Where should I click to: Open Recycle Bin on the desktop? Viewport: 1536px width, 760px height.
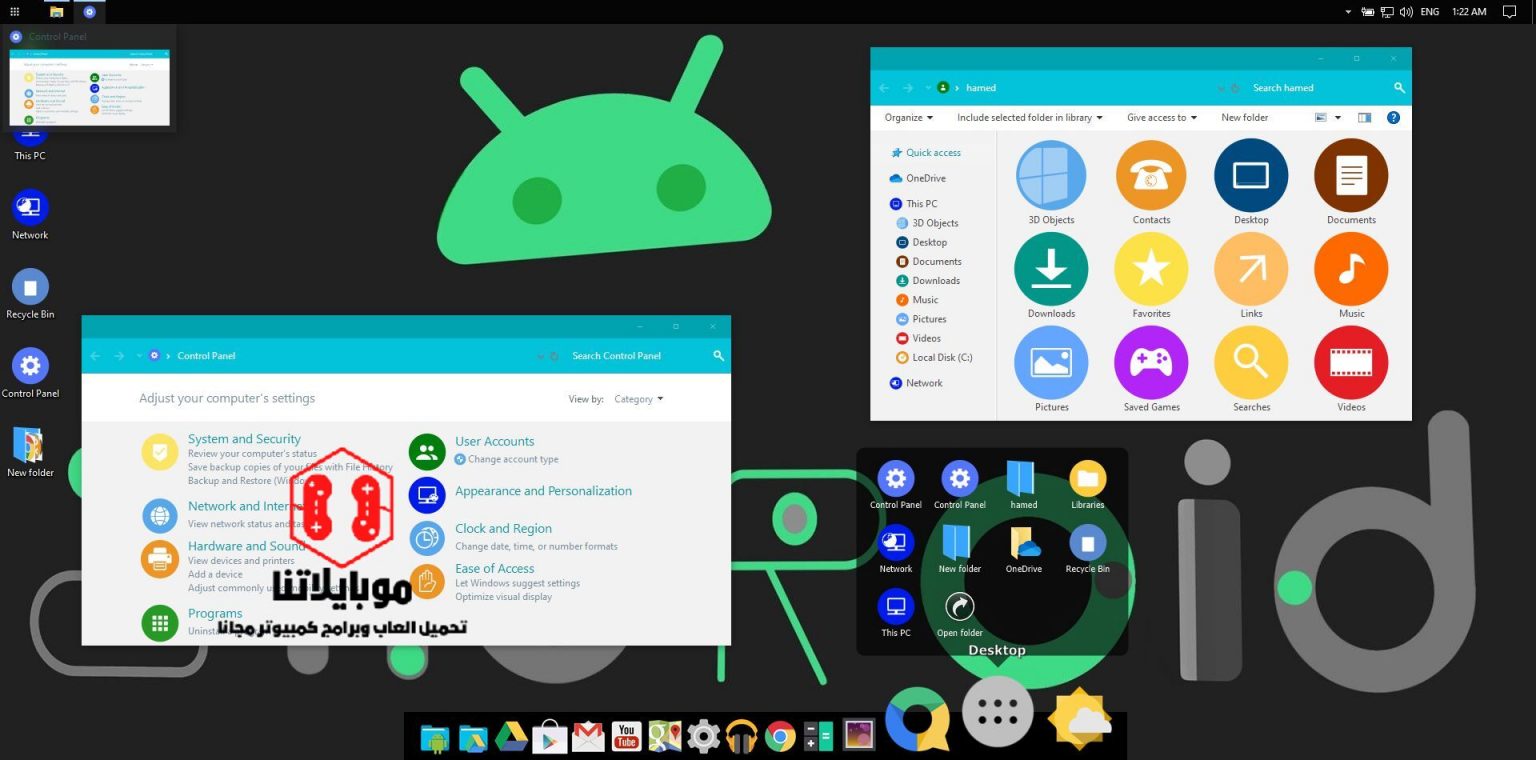[30, 293]
